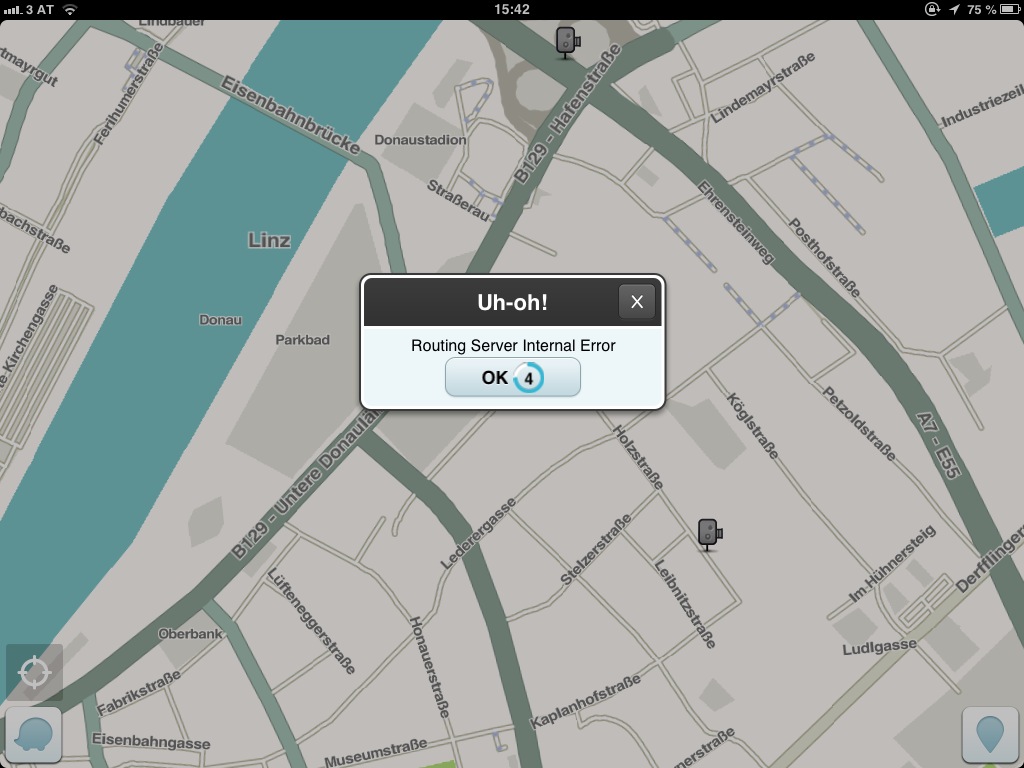This screenshot has width=1024, height=768.
Task: Center the map on current location
Action: 34,672
